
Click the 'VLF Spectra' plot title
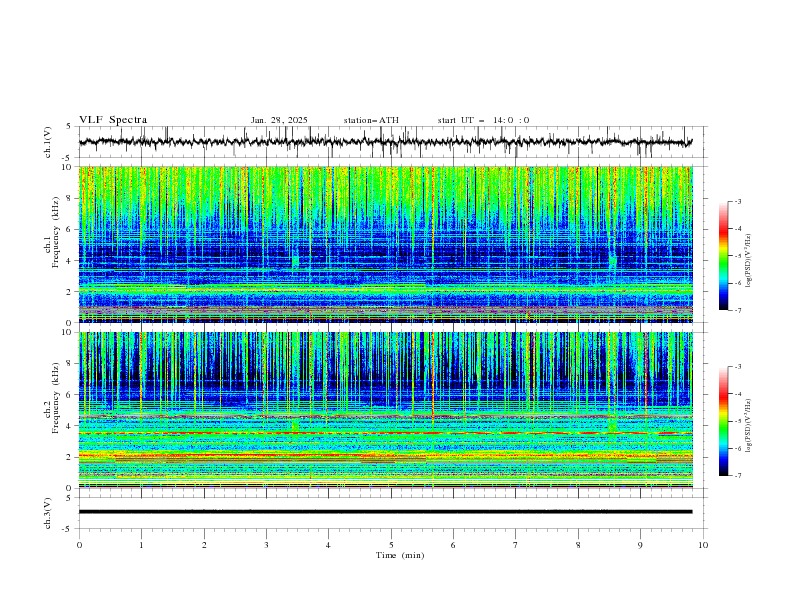[x=113, y=120]
